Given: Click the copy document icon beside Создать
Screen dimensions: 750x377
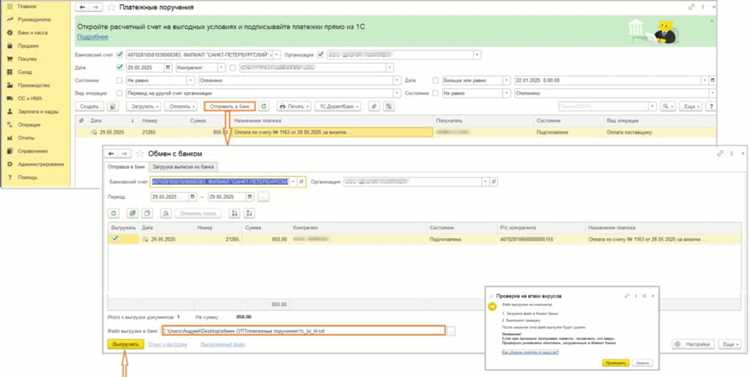Looking at the screenshot, I should coord(112,106).
